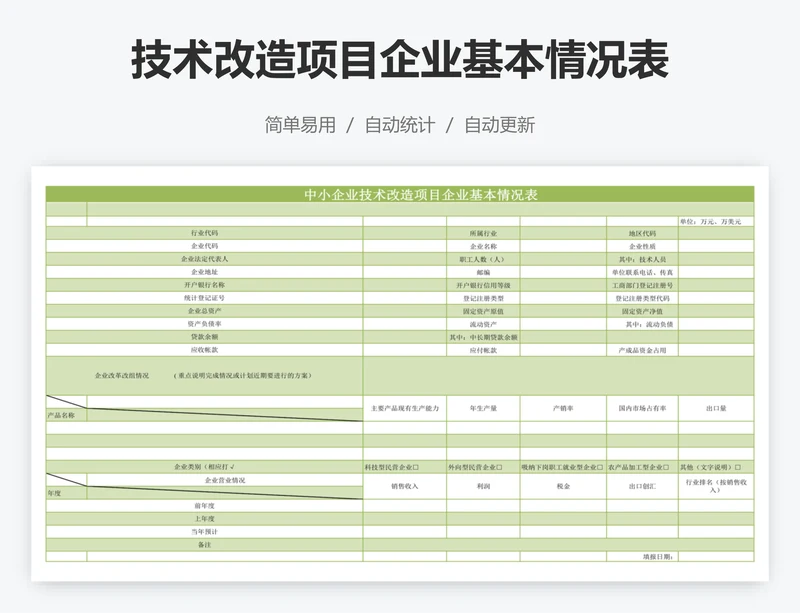This screenshot has width=800, height=613.
Task: Click the 其中：流动负债 cell
Action: coord(642,324)
